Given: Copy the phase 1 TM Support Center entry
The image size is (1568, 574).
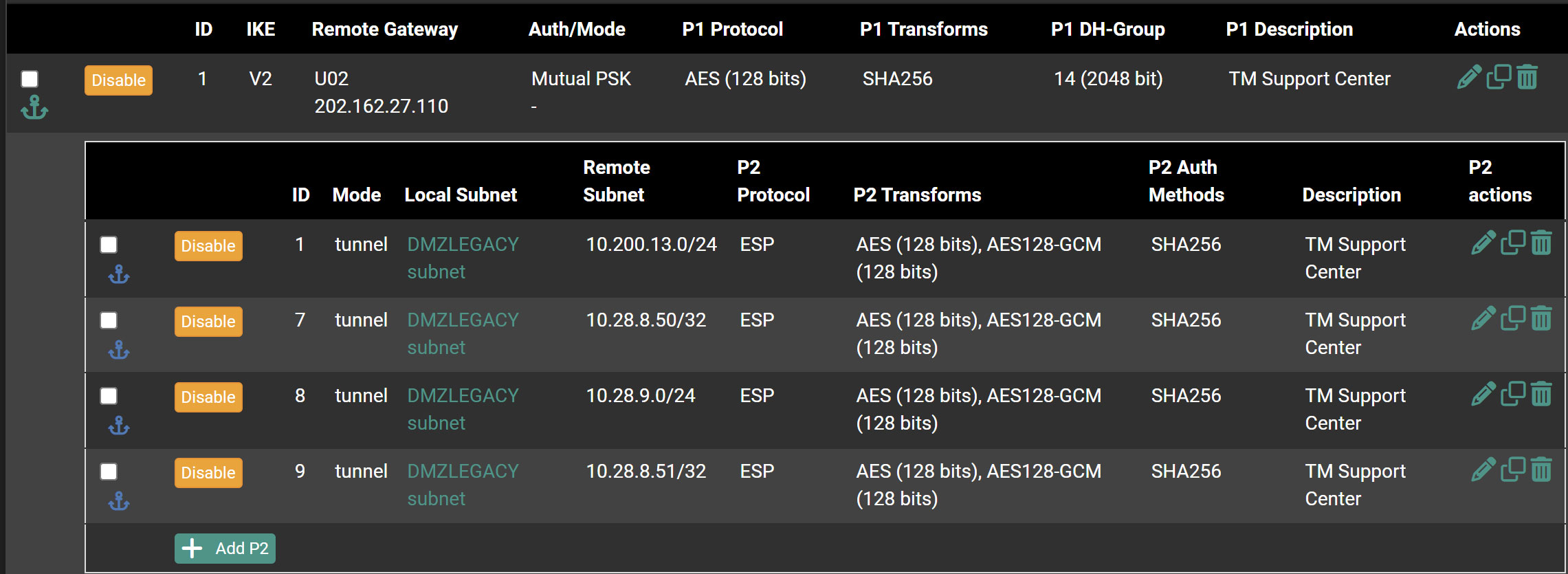Looking at the screenshot, I should tap(1499, 77).
